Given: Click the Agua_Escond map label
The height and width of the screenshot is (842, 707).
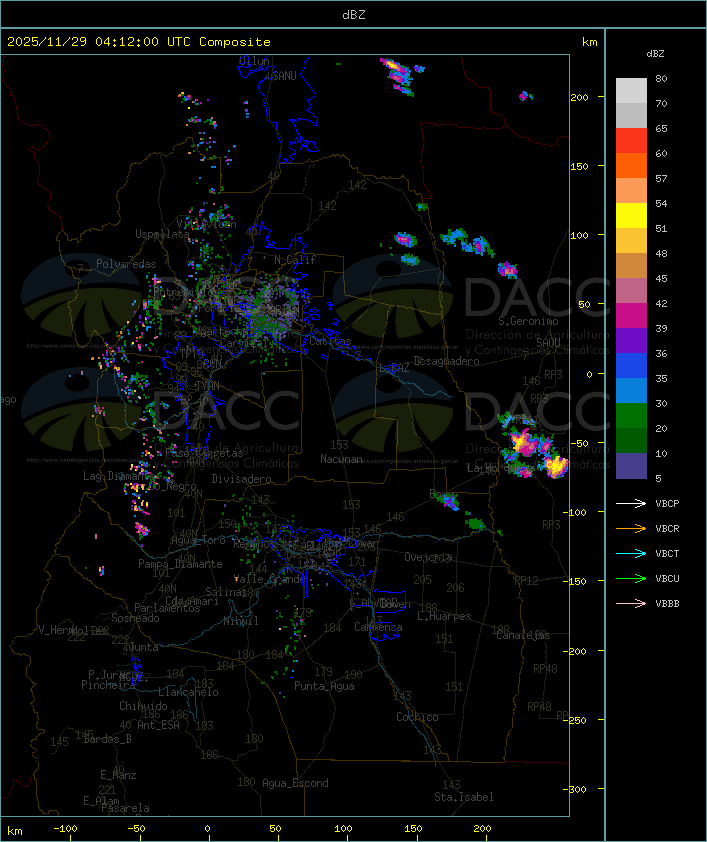Looking at the screenshot, I should click(295, 783).
